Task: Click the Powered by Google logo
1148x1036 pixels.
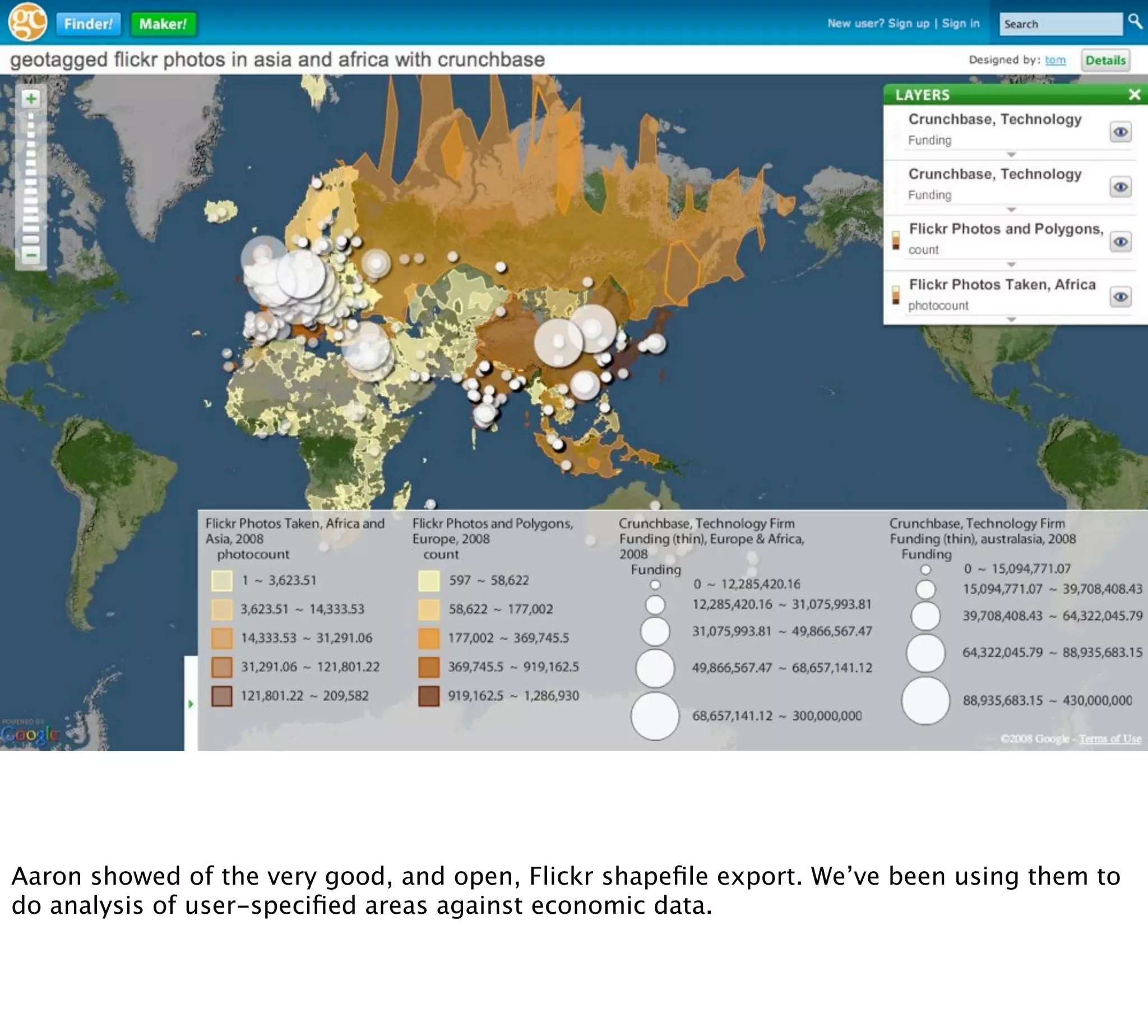Action: coord(30,732)
